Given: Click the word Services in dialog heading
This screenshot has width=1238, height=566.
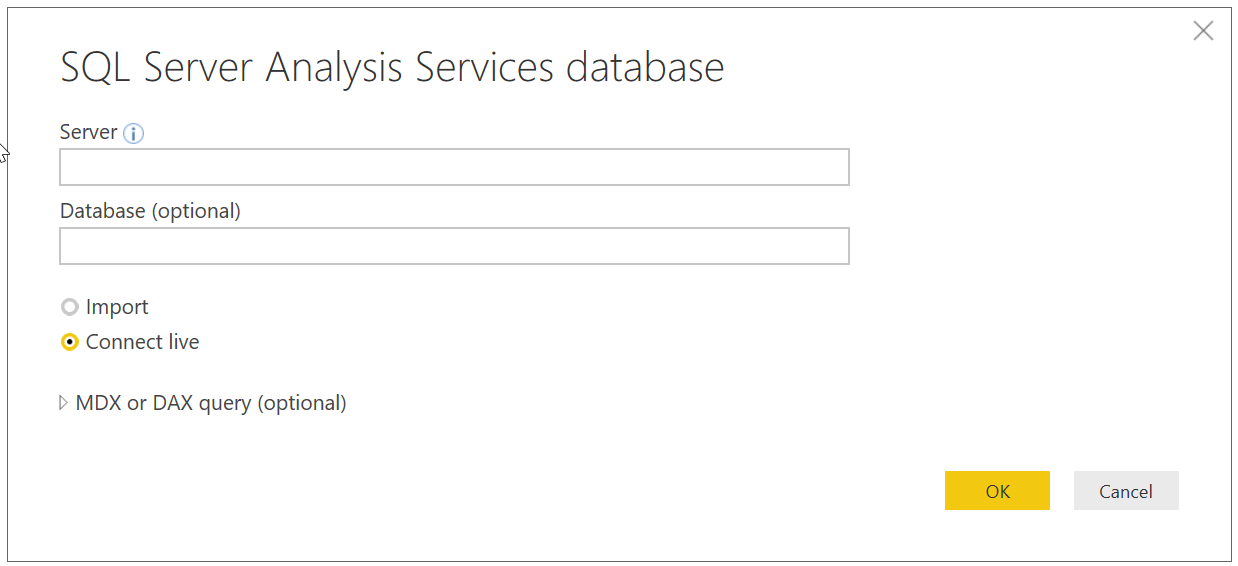Looking at the screenshot, I should 484,68.
